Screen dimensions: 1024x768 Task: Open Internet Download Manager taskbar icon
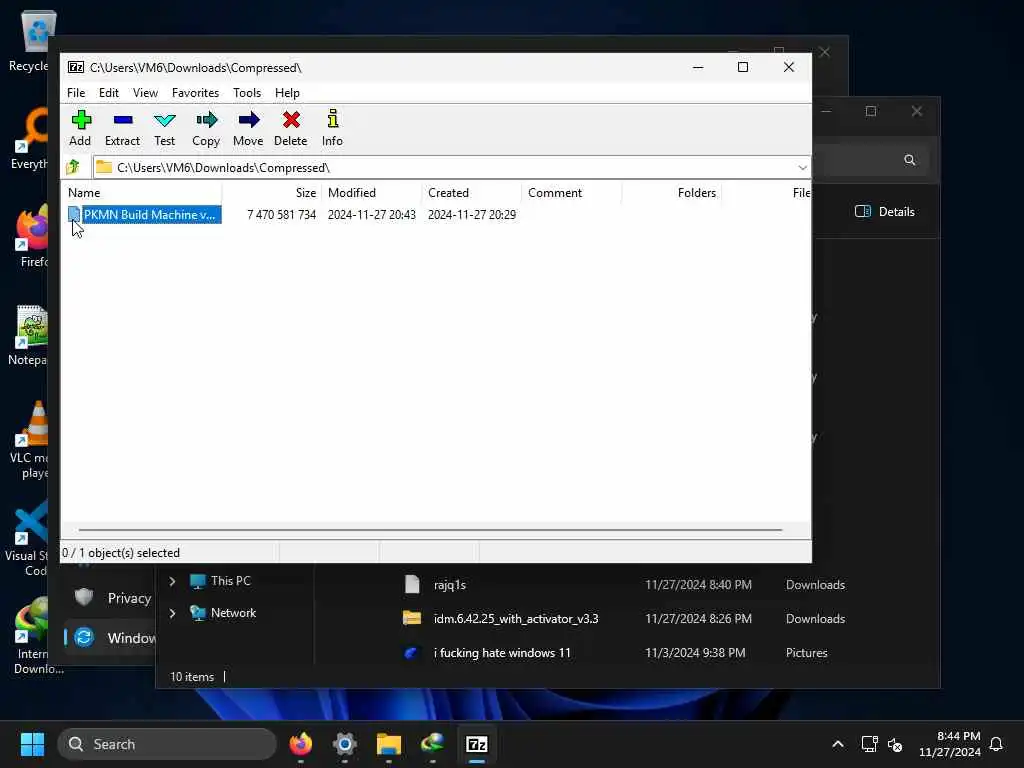[x=432, y=744]
